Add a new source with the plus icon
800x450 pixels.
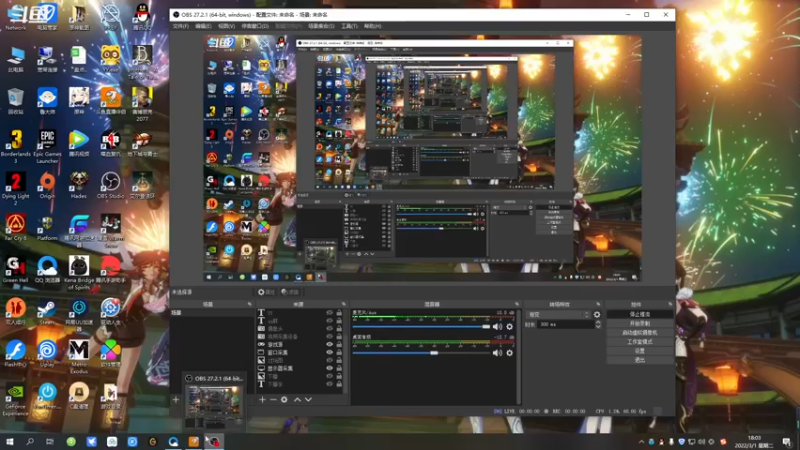coord(262,400)
